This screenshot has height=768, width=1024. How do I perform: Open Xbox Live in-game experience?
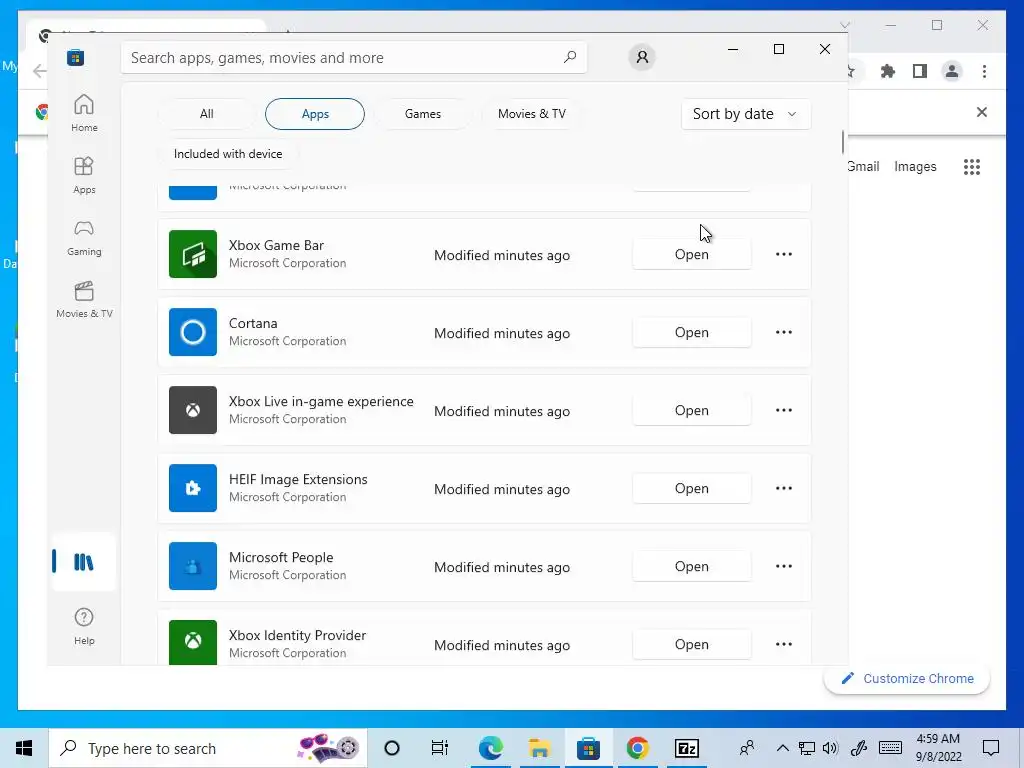(x=692, y=410)
